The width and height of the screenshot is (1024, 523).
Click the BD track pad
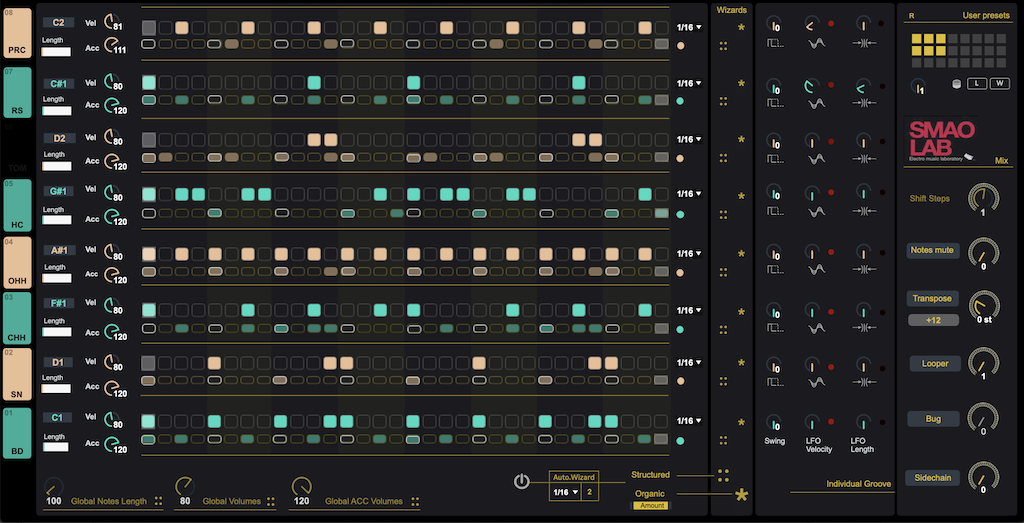tap(17, 434)
